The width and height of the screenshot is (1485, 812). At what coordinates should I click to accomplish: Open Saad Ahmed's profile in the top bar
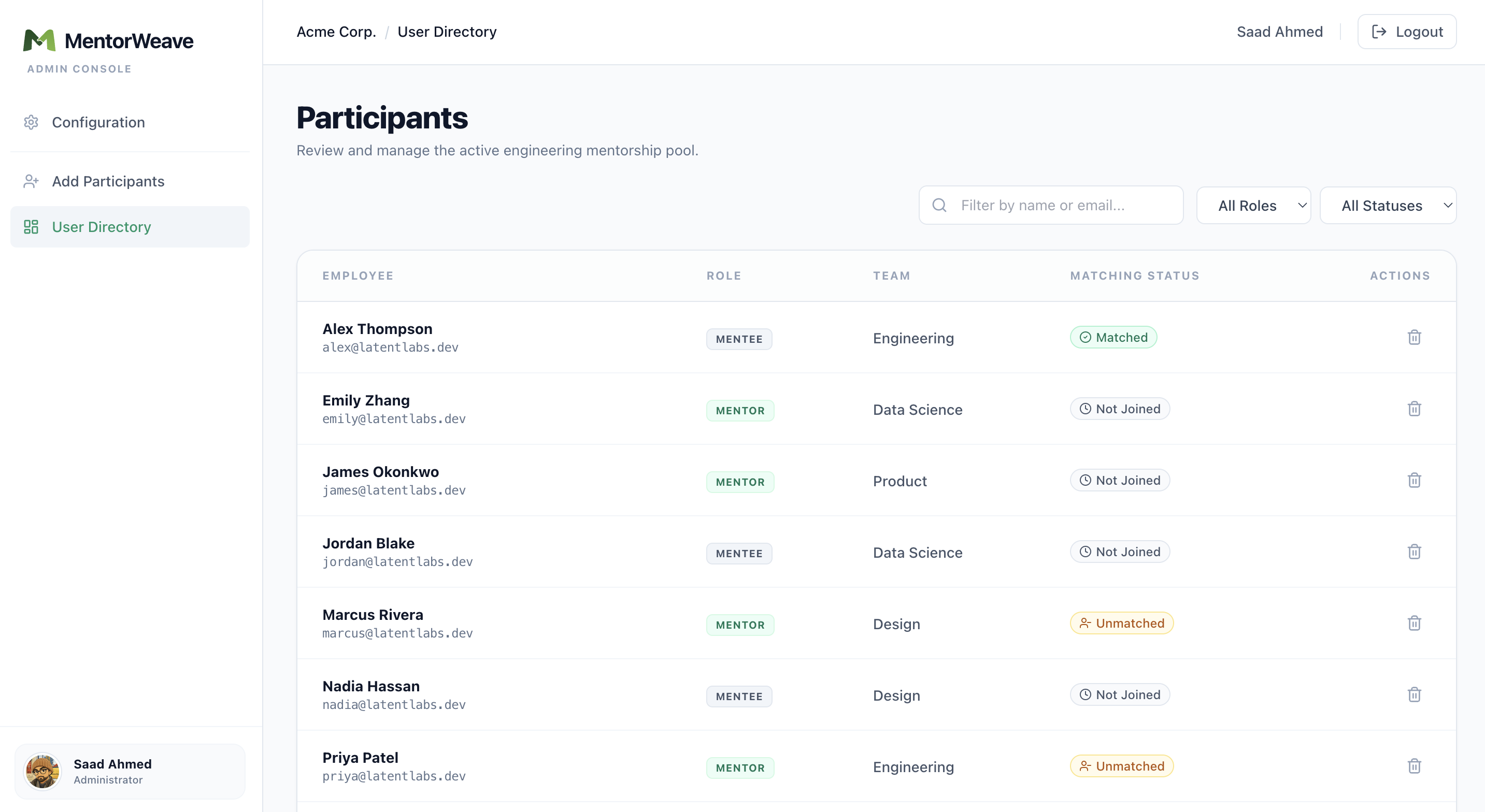(1280, 32)
